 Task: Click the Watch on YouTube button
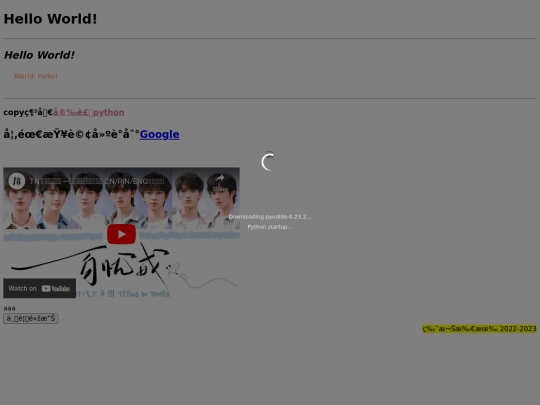tap(40, 288)
